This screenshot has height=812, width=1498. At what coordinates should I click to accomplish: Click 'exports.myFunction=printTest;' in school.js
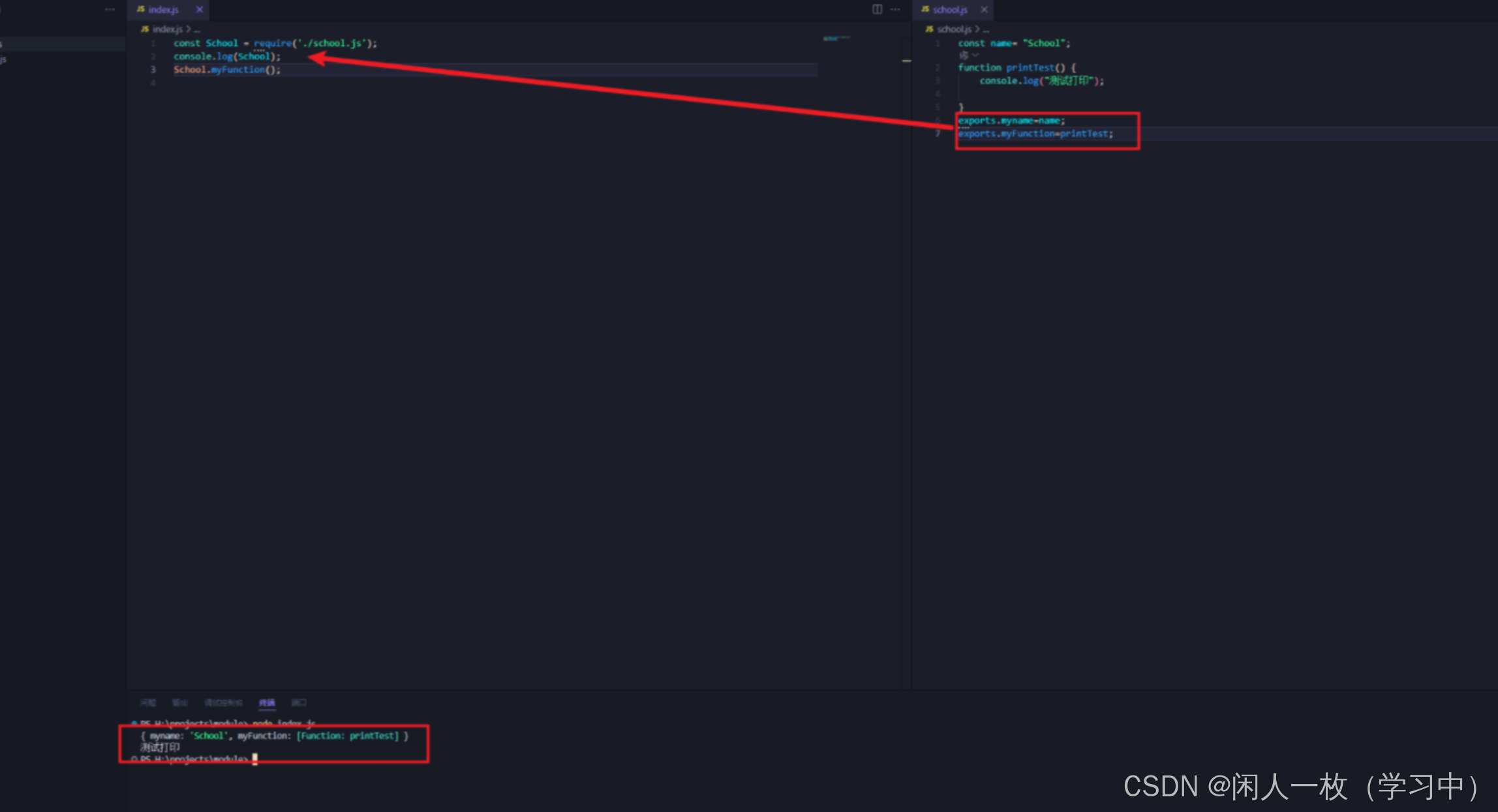coord(1035,134)
